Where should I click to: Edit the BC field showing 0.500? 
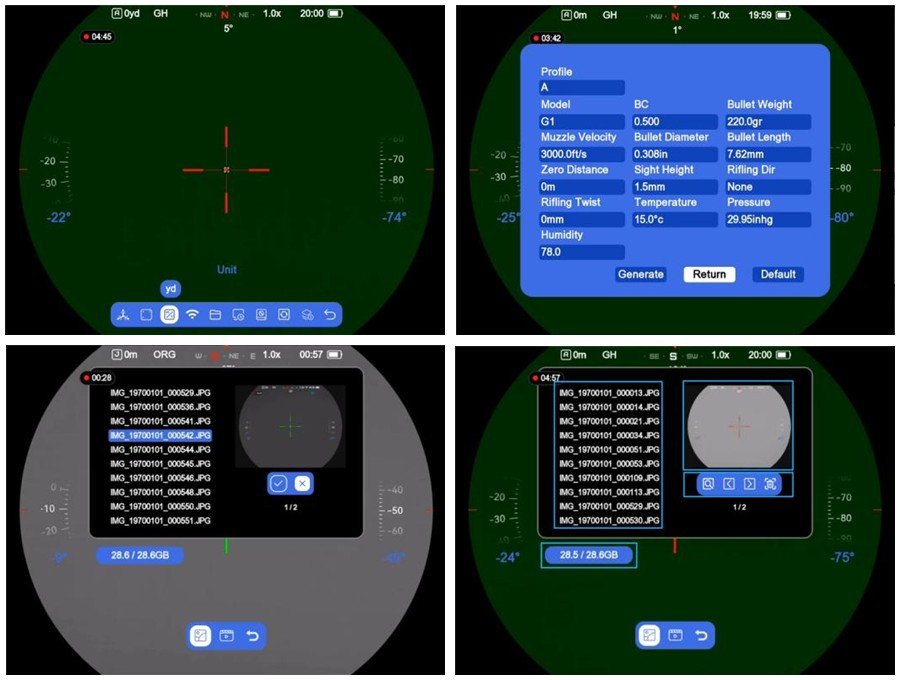point(675,122)
